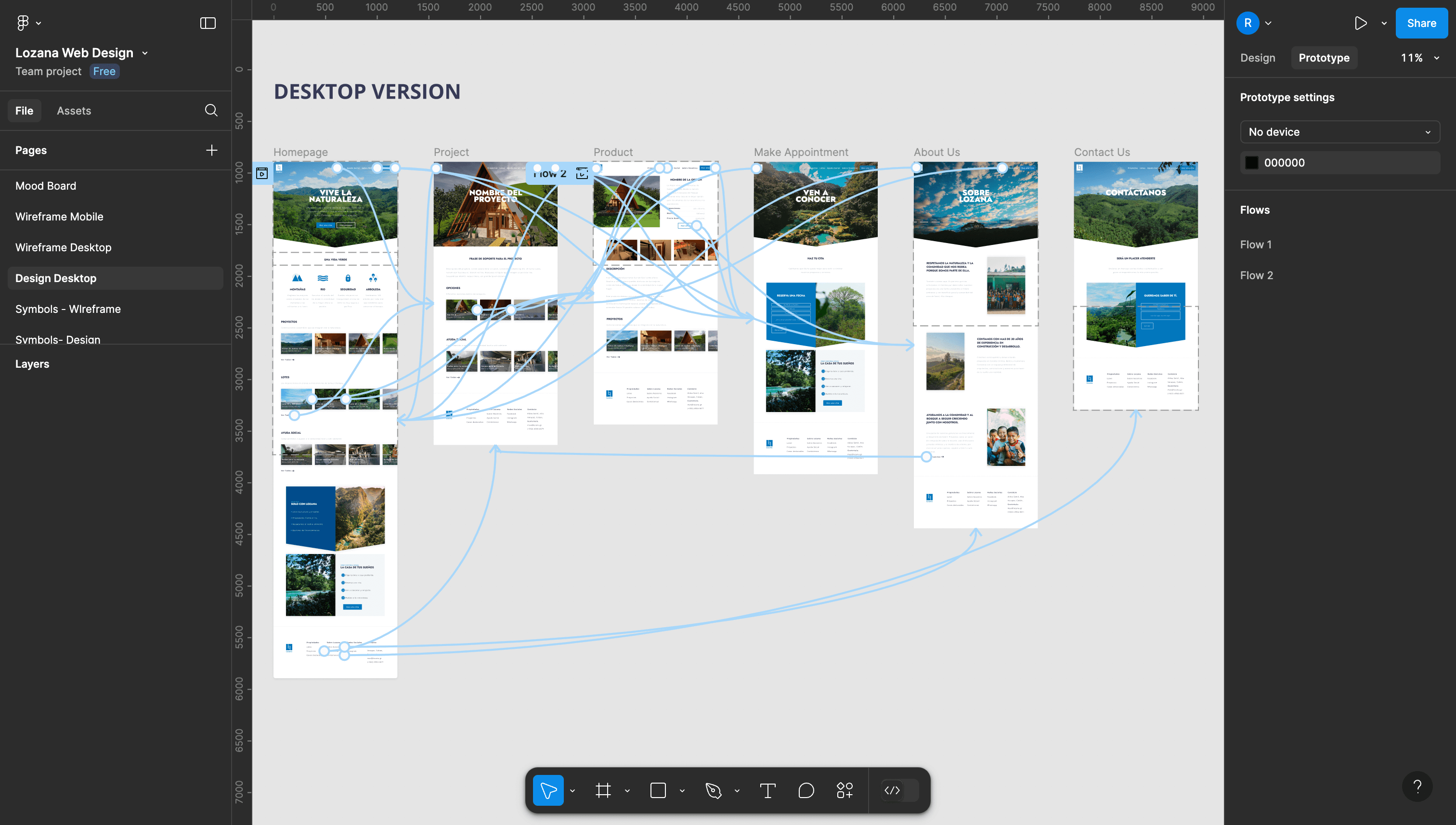The image size is (1456, 825).
Task: Click the Share button
Action: (x=1421, y=23)
